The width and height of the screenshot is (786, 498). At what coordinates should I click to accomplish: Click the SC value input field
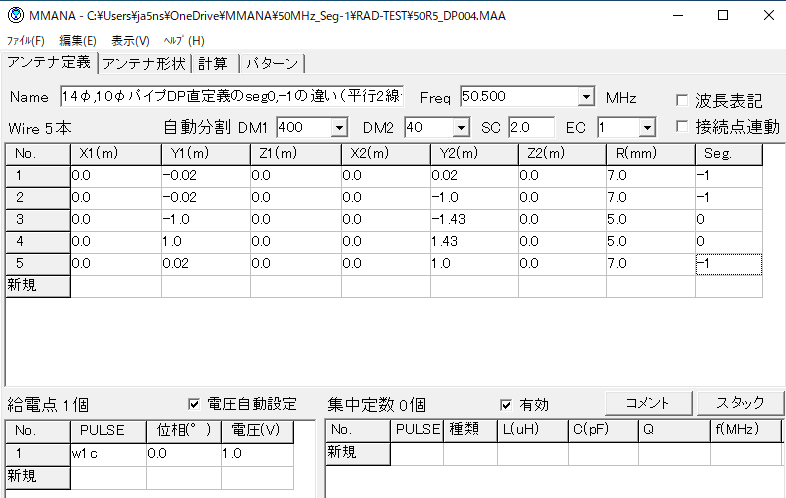click(531, 127)
